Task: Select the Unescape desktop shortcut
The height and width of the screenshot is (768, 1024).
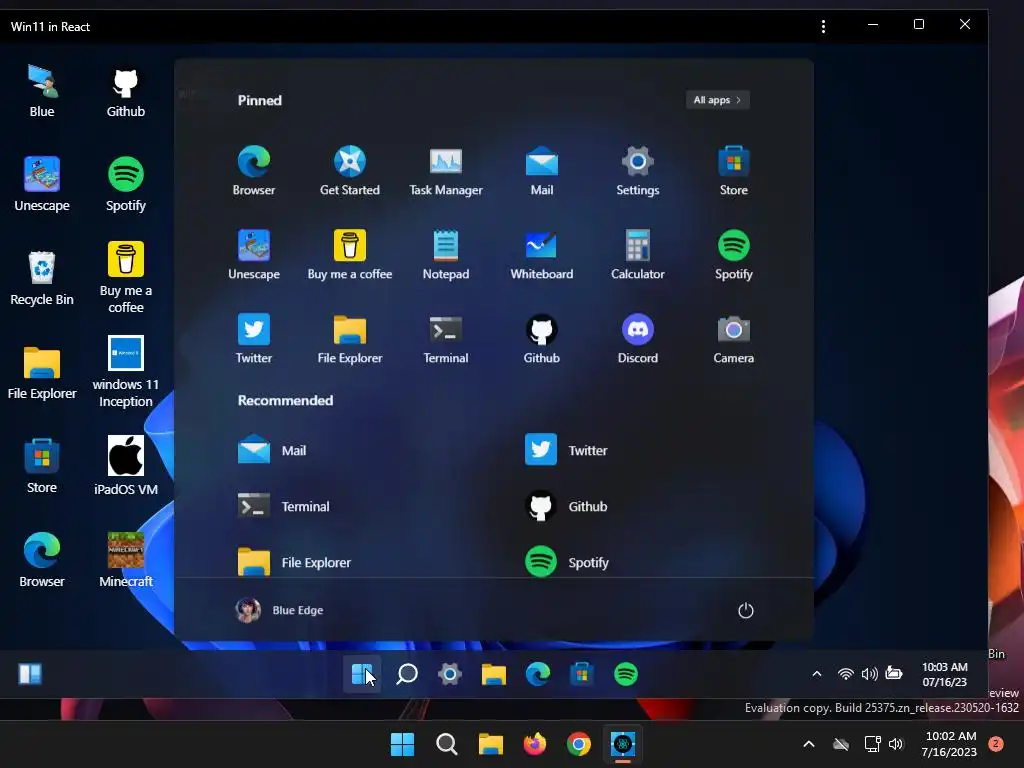Action: click(42, 185)
